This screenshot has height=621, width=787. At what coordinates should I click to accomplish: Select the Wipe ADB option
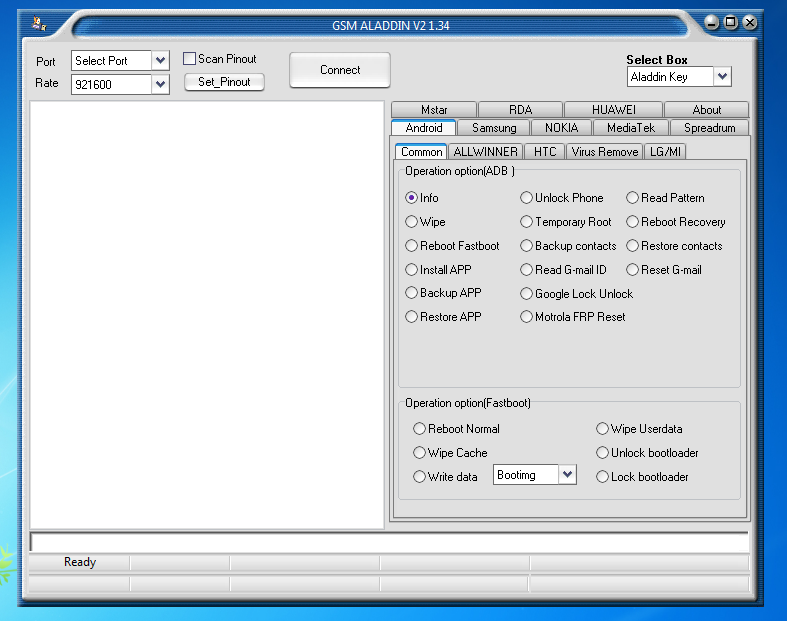point(412,221)
